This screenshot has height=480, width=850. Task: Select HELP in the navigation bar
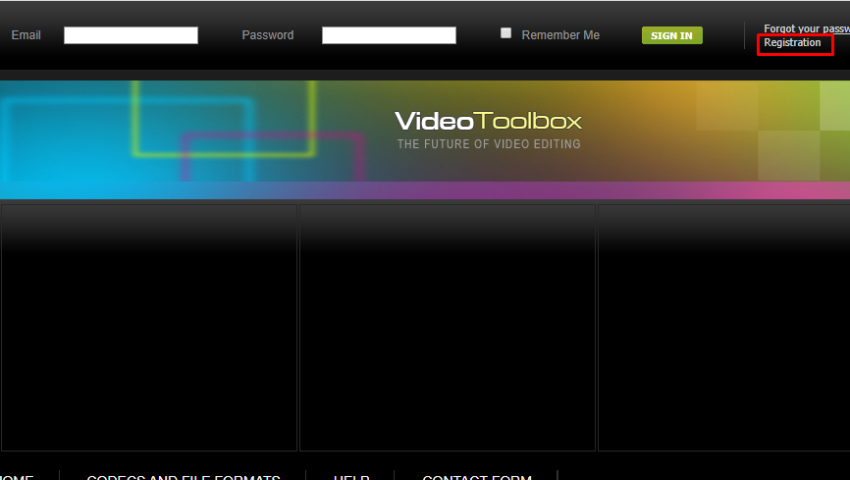351,477
